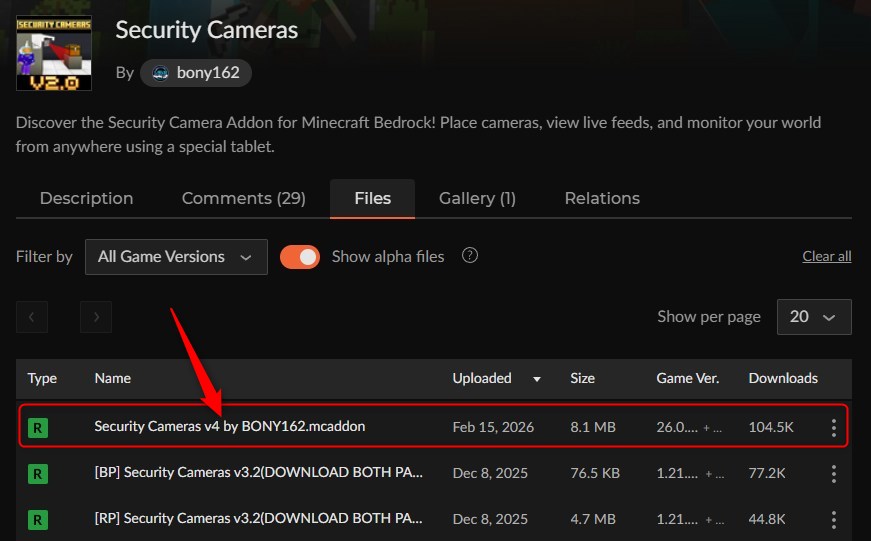The height and width of the screenshot is (541, 871).
Task: Click the Clear all link
Action: 827,256
